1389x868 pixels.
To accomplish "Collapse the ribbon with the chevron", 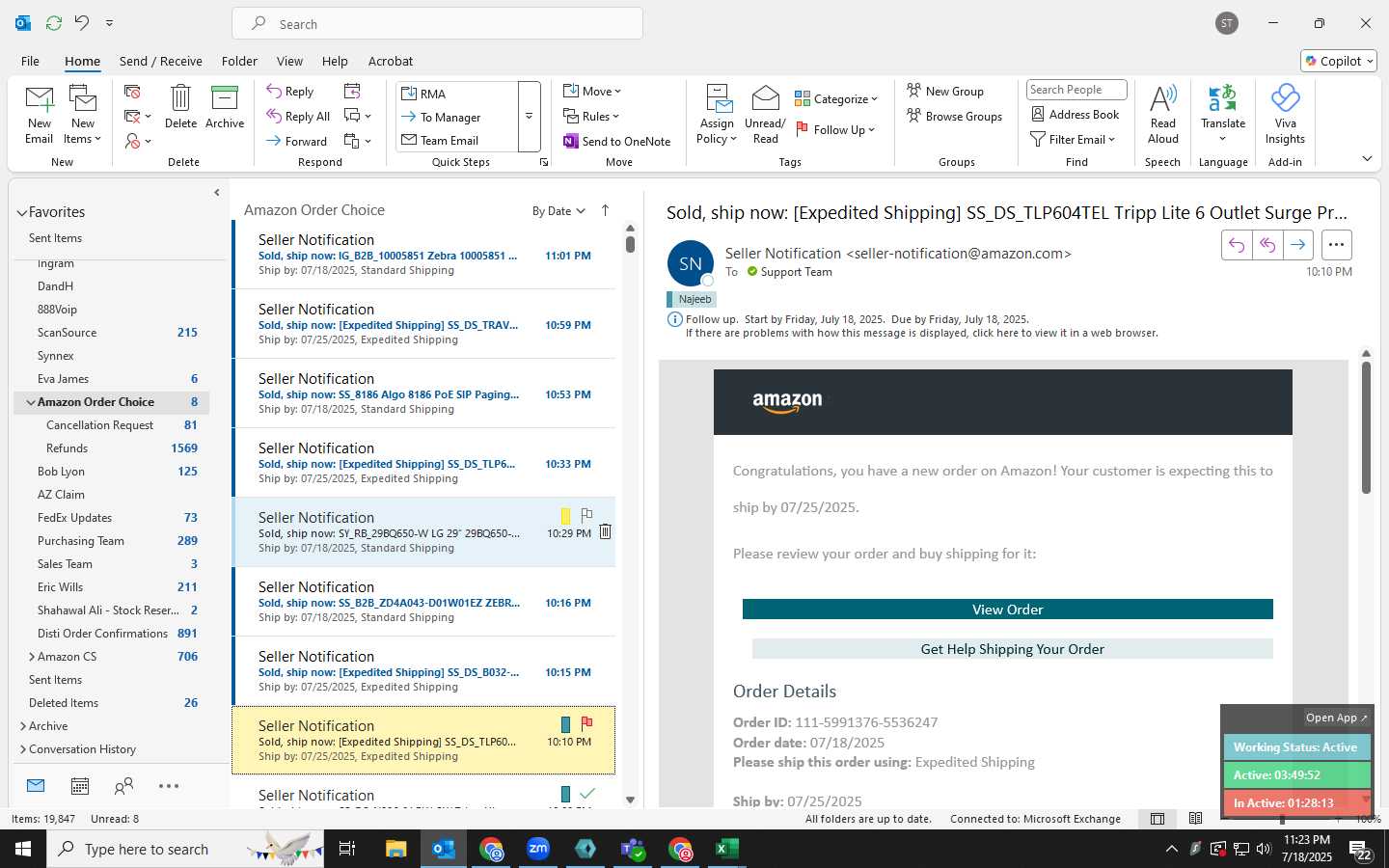I will tap(1367, 159).
